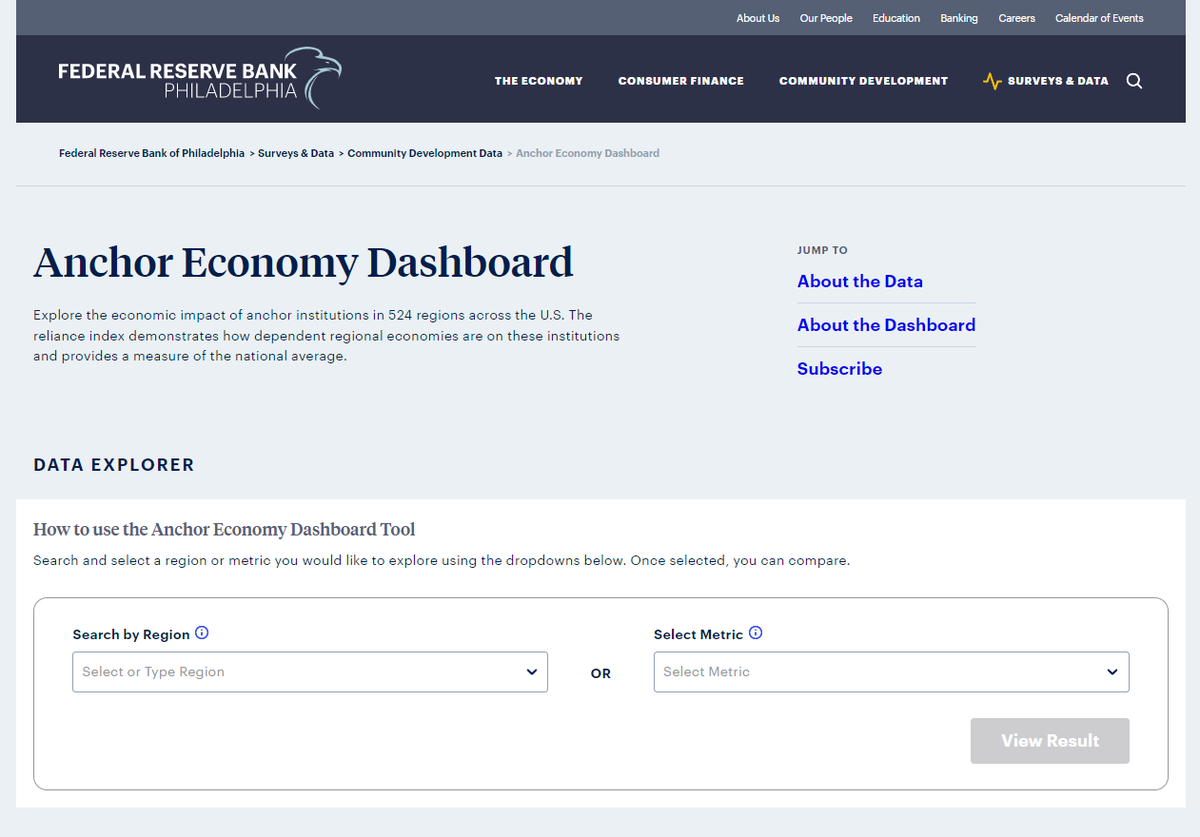The width and height of the screenshot is (1200, 837).
Task: Click the 'How to use the Anchor Economy Dashboard Tool' heading
Action: [224, 529]
